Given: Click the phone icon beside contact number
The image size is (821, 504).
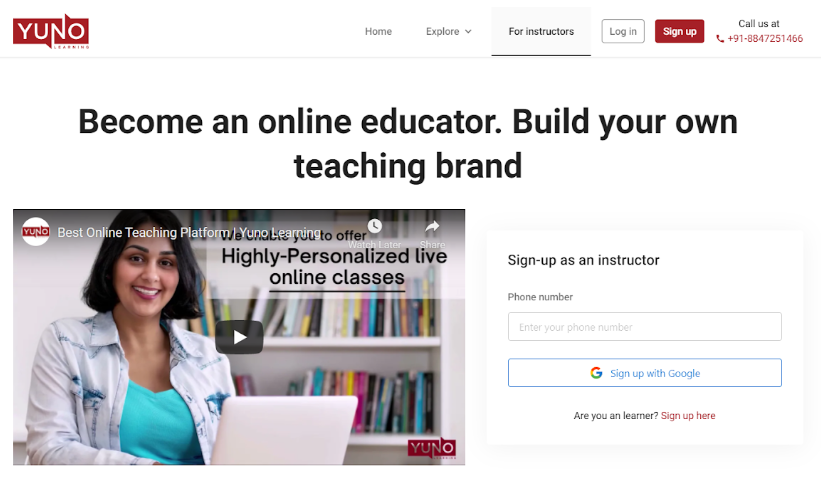Looking at the screenshot, I should tap(720, 39).
